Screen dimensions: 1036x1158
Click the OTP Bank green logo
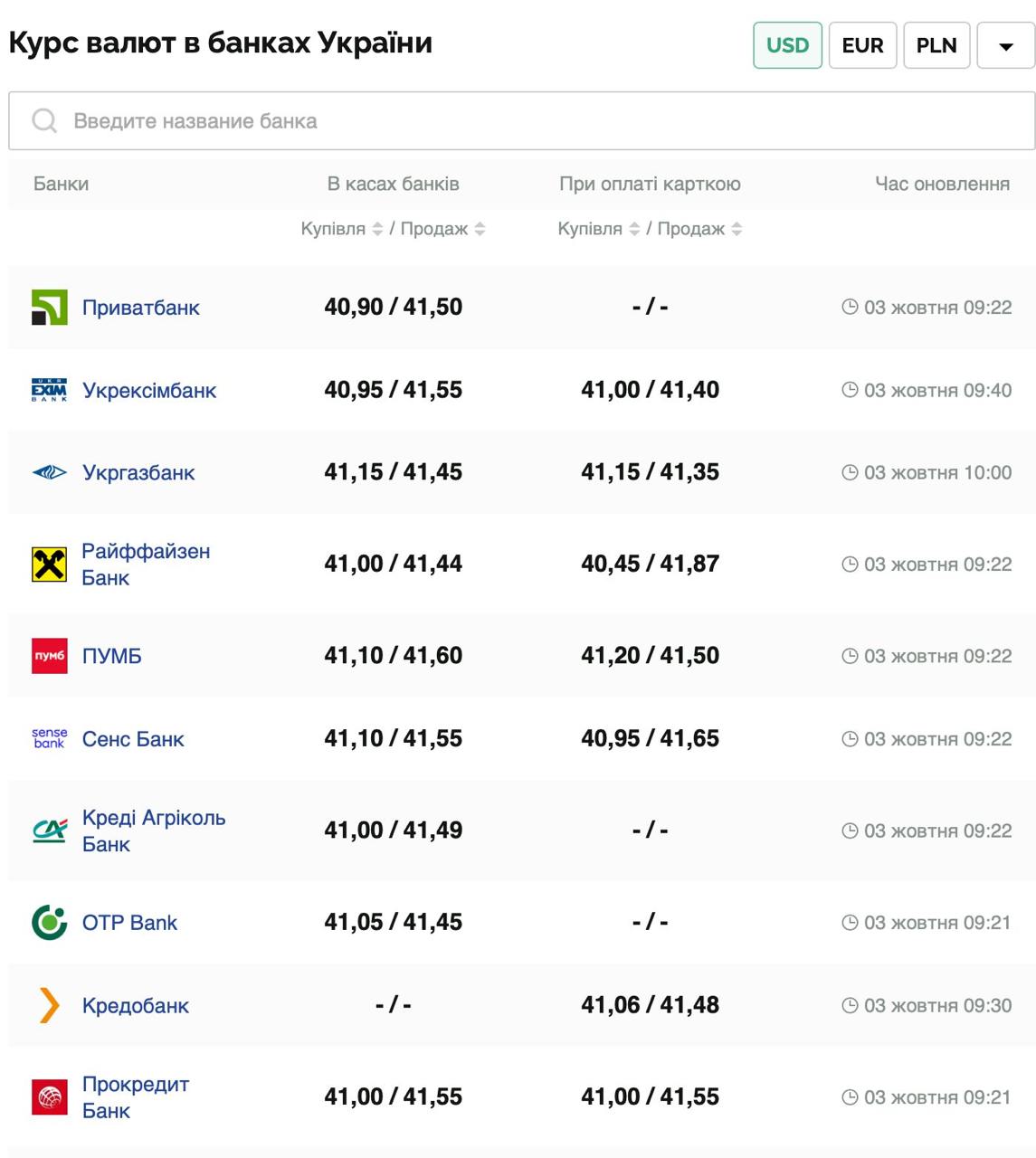(x=49, y=922)
